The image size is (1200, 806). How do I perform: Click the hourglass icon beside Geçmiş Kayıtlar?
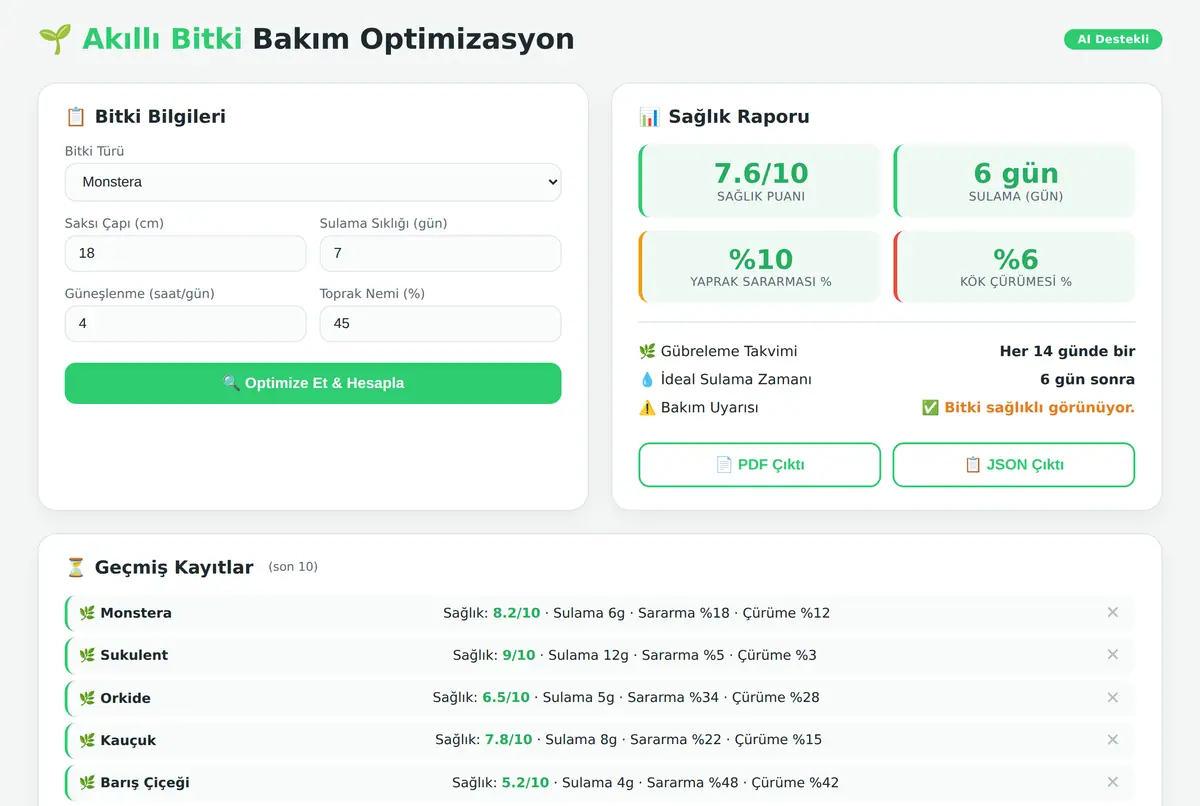click(75, 567)
